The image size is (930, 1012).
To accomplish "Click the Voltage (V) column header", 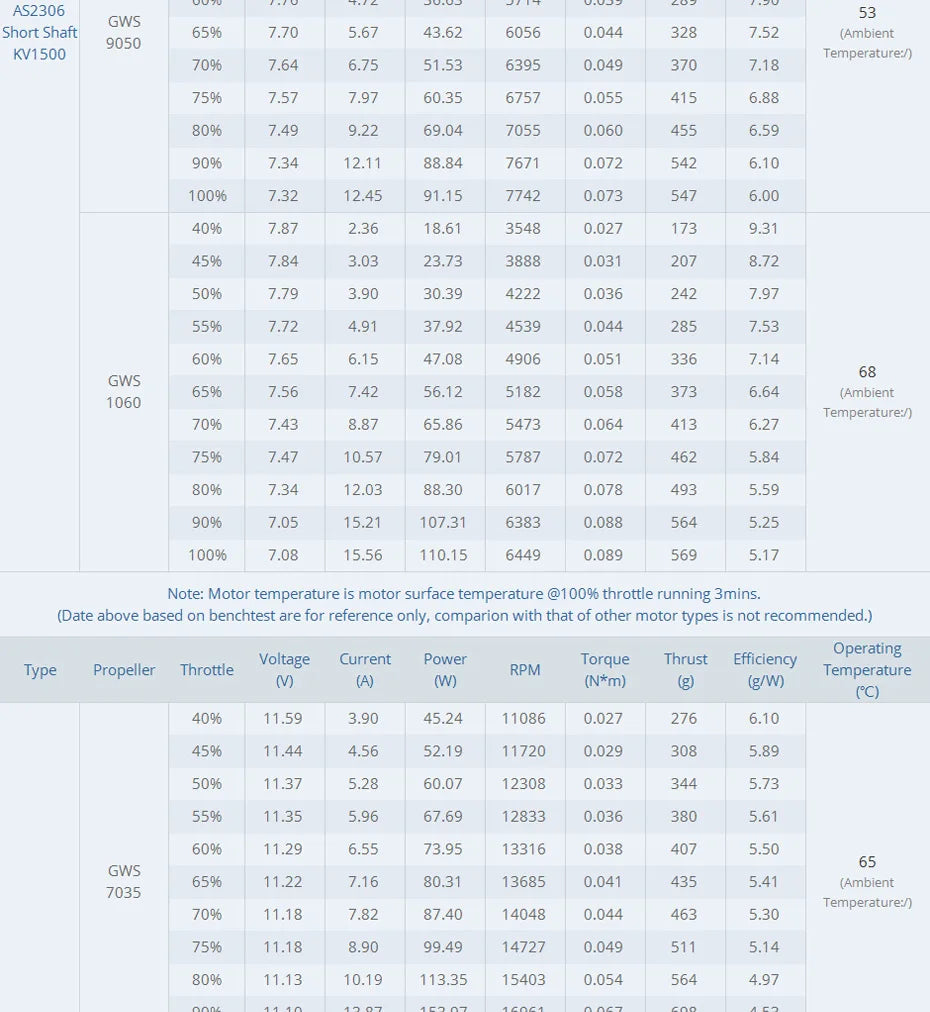I will [x=284, y=670].
